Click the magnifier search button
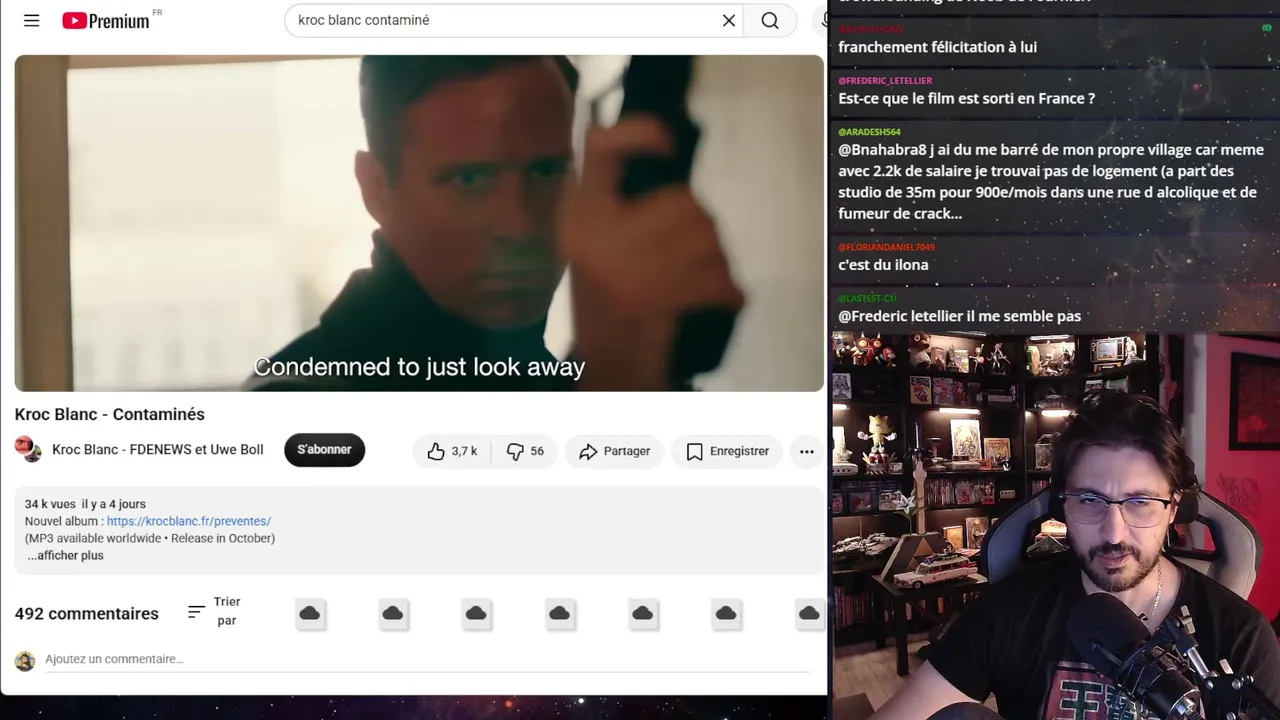The image size is (1280, 720). pyautogui.click(x=770, y=20)
